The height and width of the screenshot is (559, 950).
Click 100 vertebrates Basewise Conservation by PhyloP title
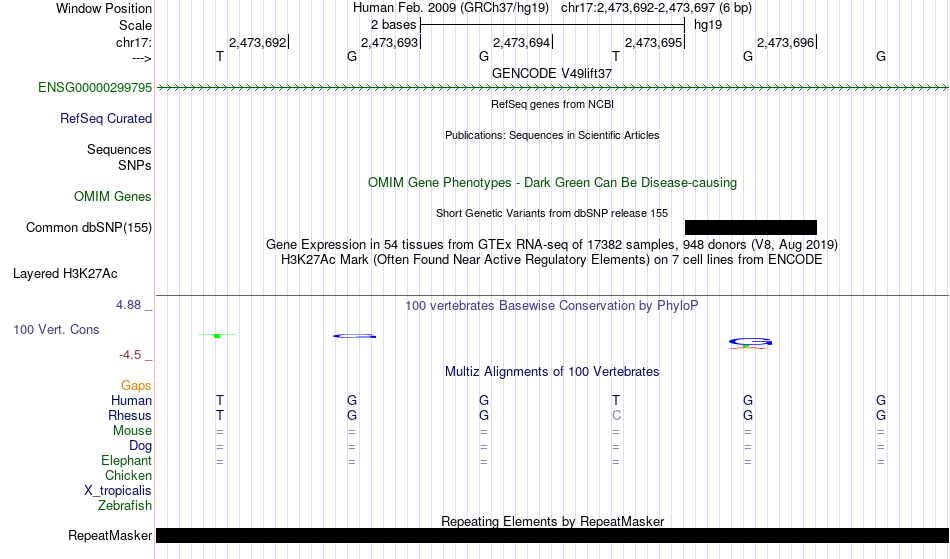point(552,305)
